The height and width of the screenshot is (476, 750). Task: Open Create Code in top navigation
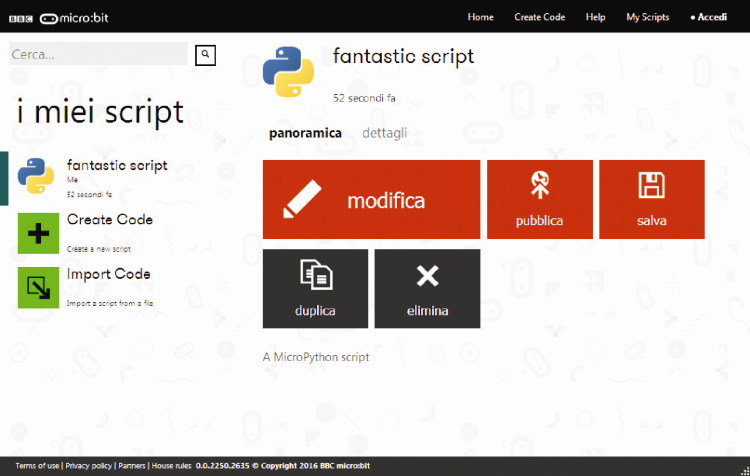pyautogui.click(x=540, y=17)
